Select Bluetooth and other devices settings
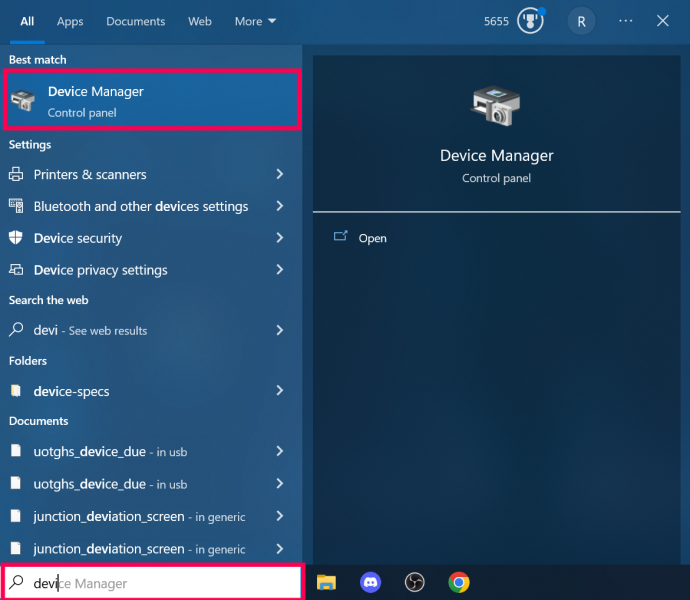The height and width of the screenshot is (600, 690). [x=147, y=206]
